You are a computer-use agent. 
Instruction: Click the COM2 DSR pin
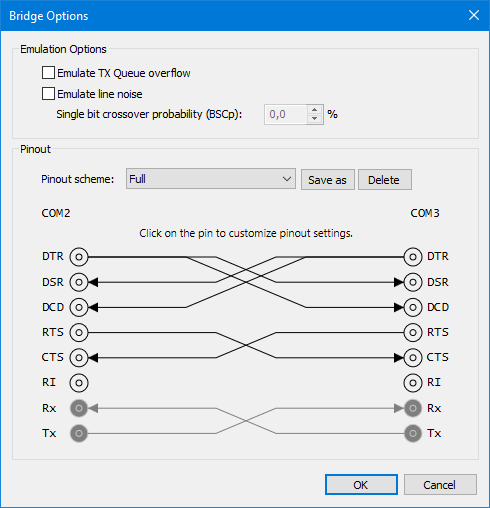pyautogui.click(x=79, y=282)
